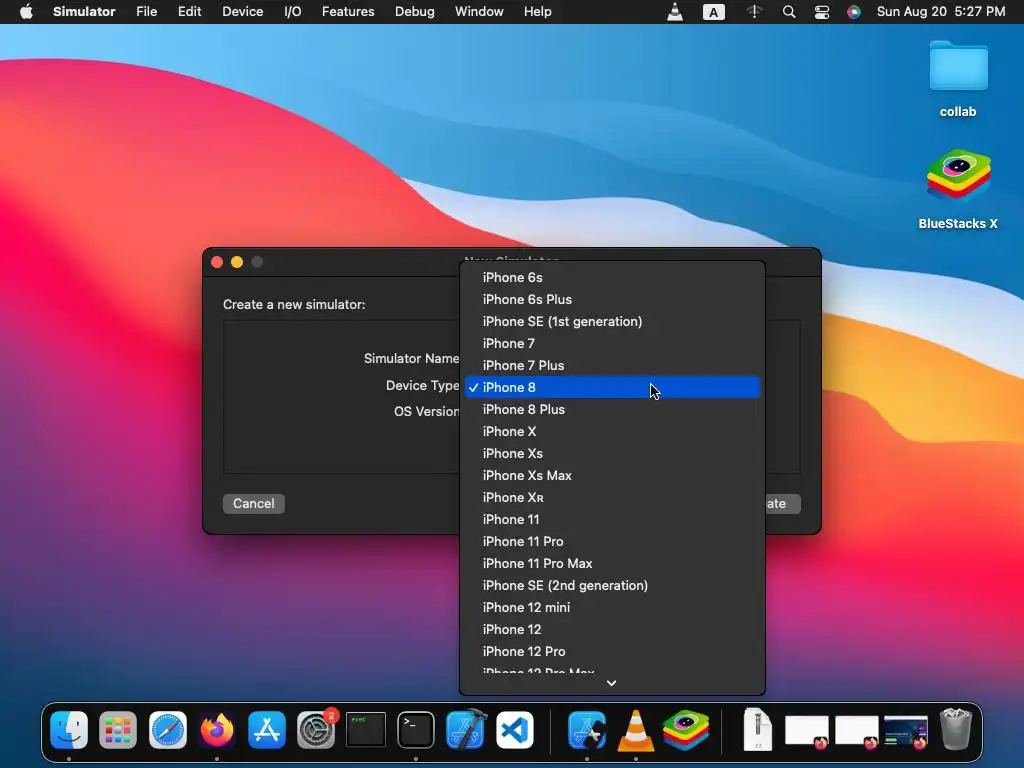1024x768 pixels.
Task: Open the zip archive file in dock
Action: tap(758, 729)
